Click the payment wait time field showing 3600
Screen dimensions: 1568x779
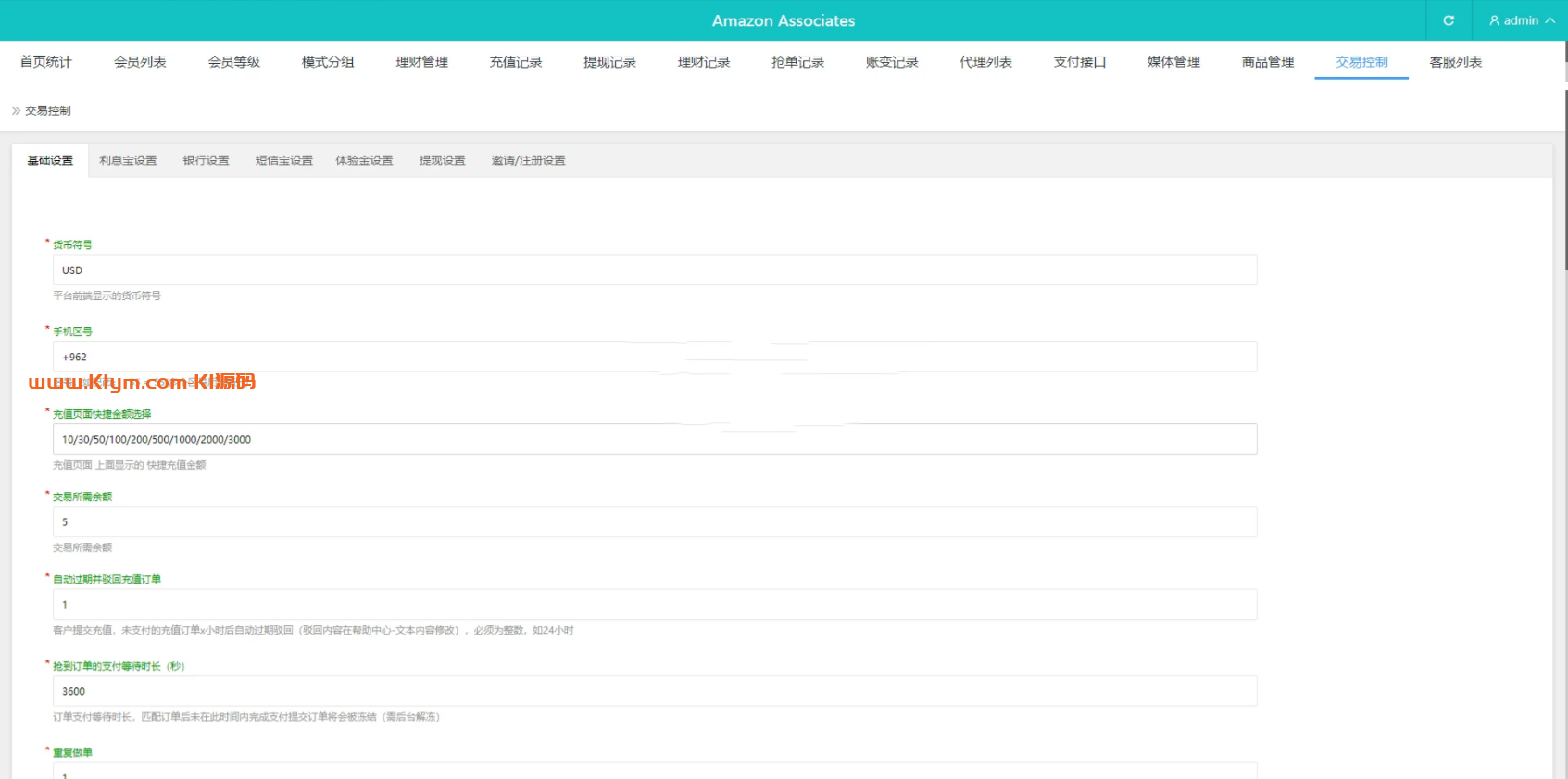[654, 691]
